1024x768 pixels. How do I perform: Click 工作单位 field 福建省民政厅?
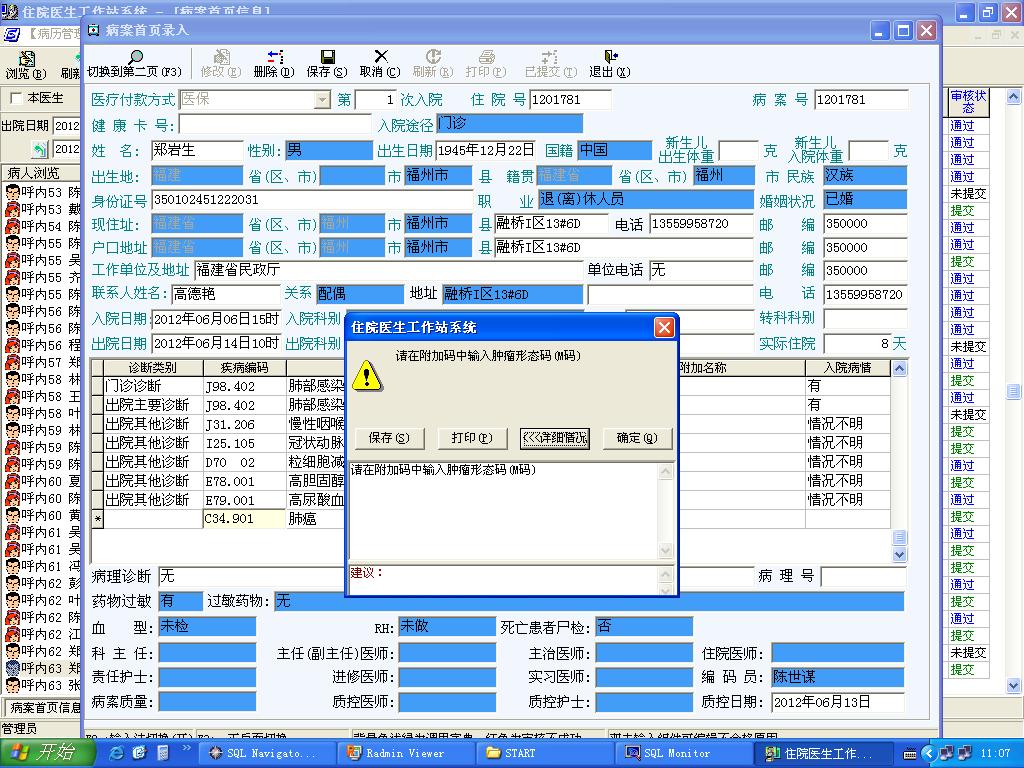(388, 270)
